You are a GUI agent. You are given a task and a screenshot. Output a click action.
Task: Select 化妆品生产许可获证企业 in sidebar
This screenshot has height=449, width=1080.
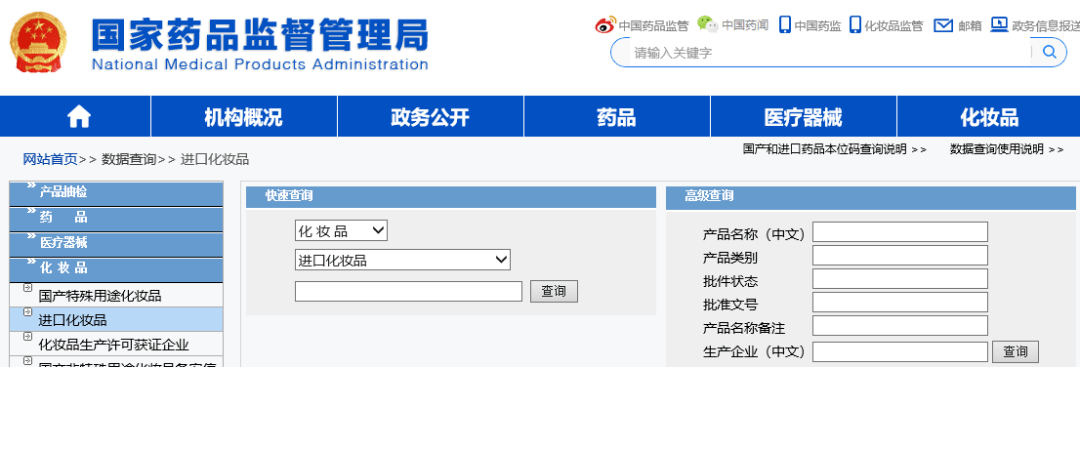point(114,345)
